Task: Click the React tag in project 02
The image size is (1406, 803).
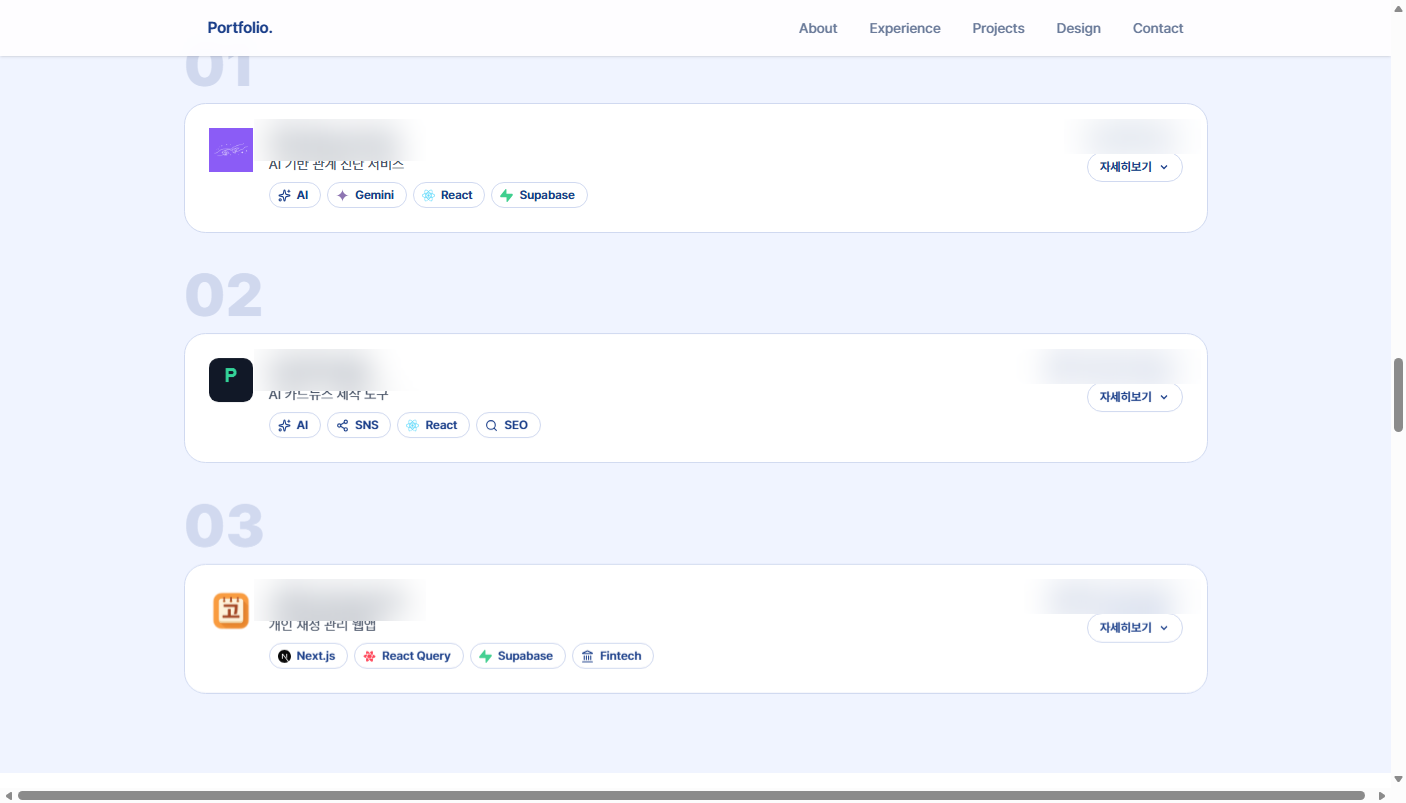Action: pos(433,425)
